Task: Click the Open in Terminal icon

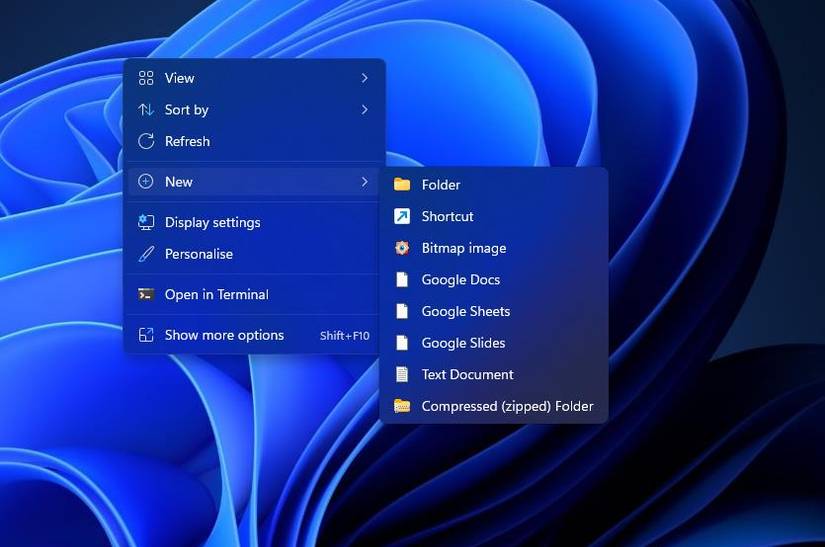Action: 146,295
